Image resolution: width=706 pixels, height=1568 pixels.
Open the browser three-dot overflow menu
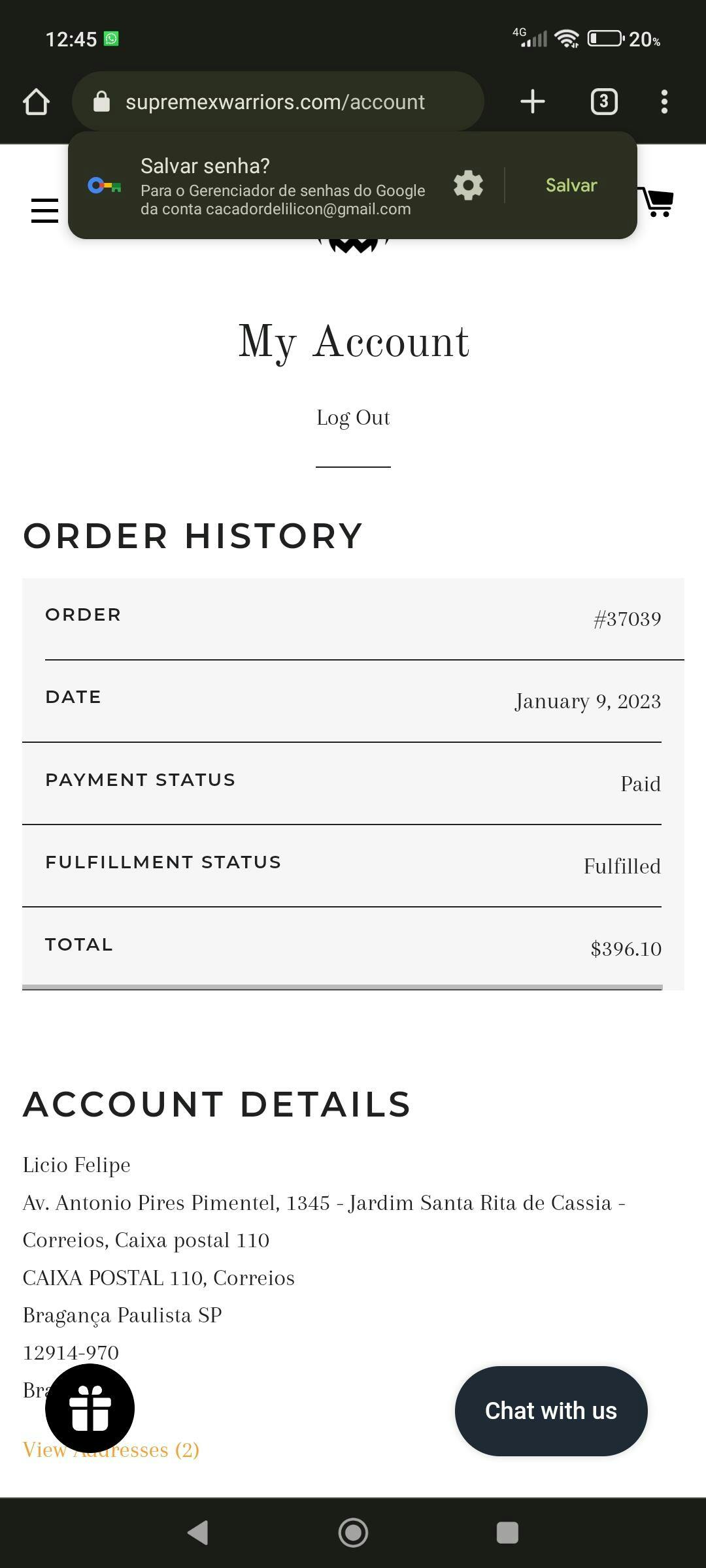pos(664,101)
